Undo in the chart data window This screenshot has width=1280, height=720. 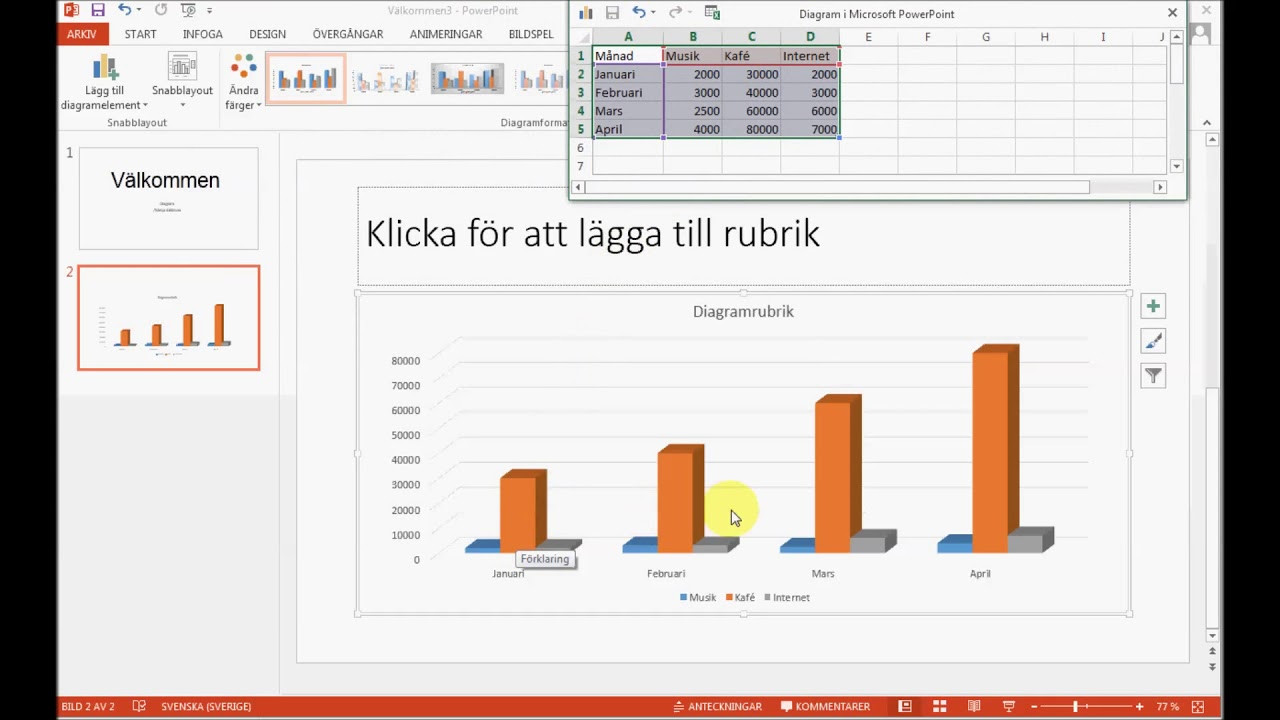pos(638,13)
